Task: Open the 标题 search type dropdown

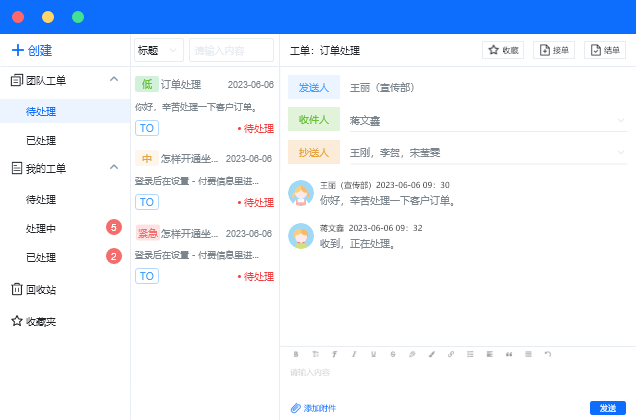Action: [158, 50]
